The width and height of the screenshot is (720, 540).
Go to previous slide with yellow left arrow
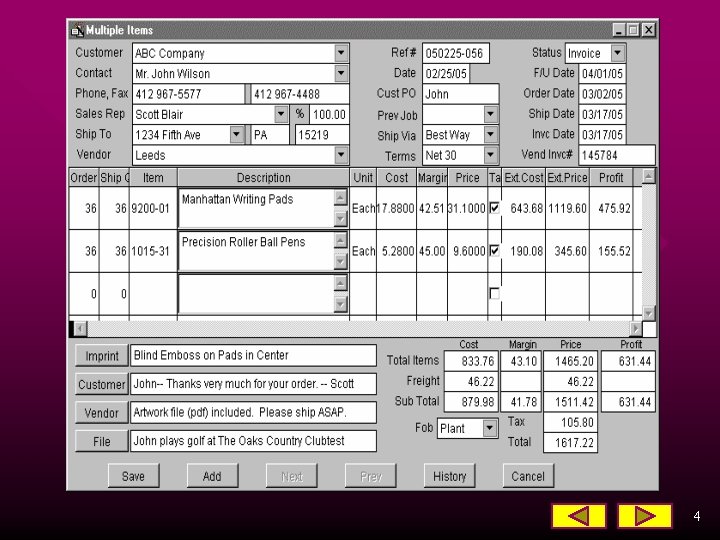(x=579, y=516)
